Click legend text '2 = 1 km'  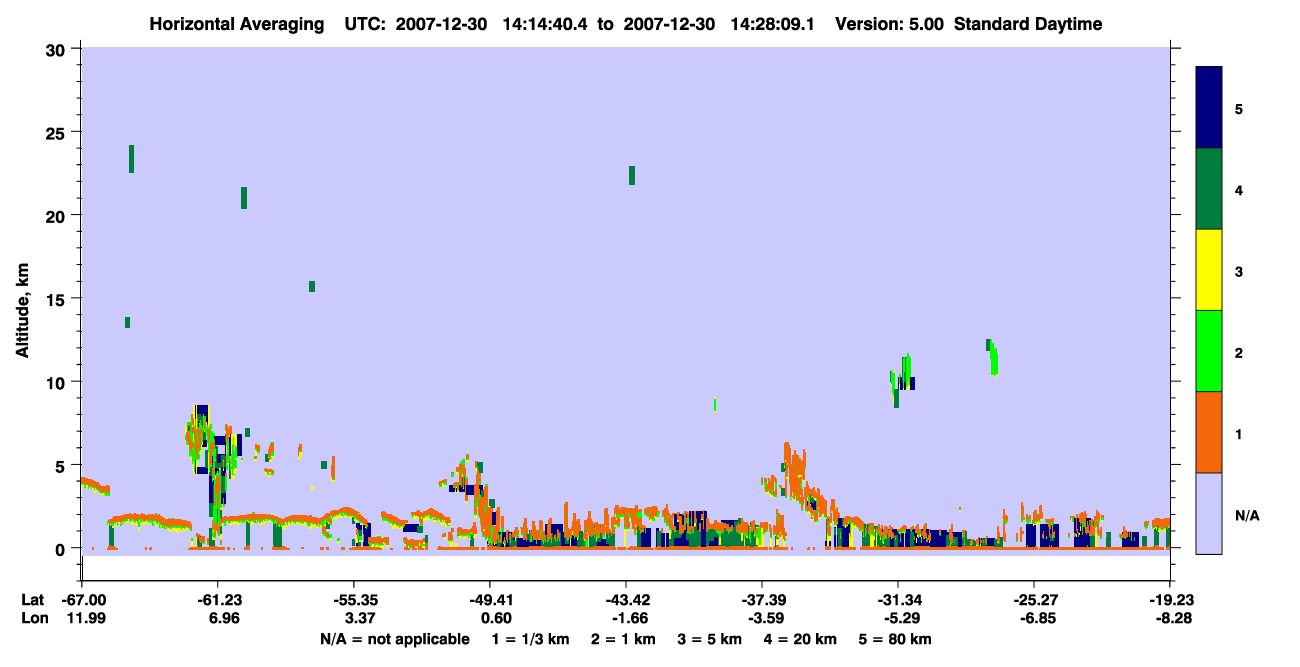(x=624, y=639)
